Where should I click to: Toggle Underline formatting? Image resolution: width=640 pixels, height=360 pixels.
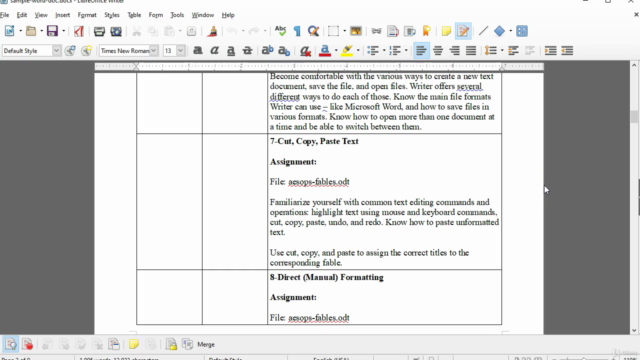click(231, 51)
